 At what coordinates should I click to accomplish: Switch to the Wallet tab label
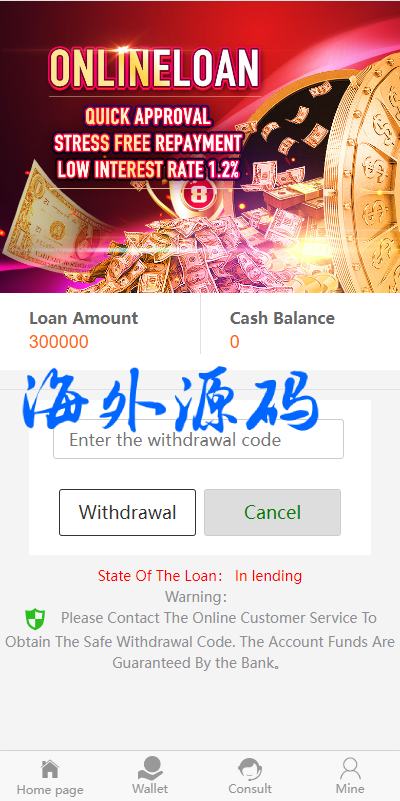[150, 789]
